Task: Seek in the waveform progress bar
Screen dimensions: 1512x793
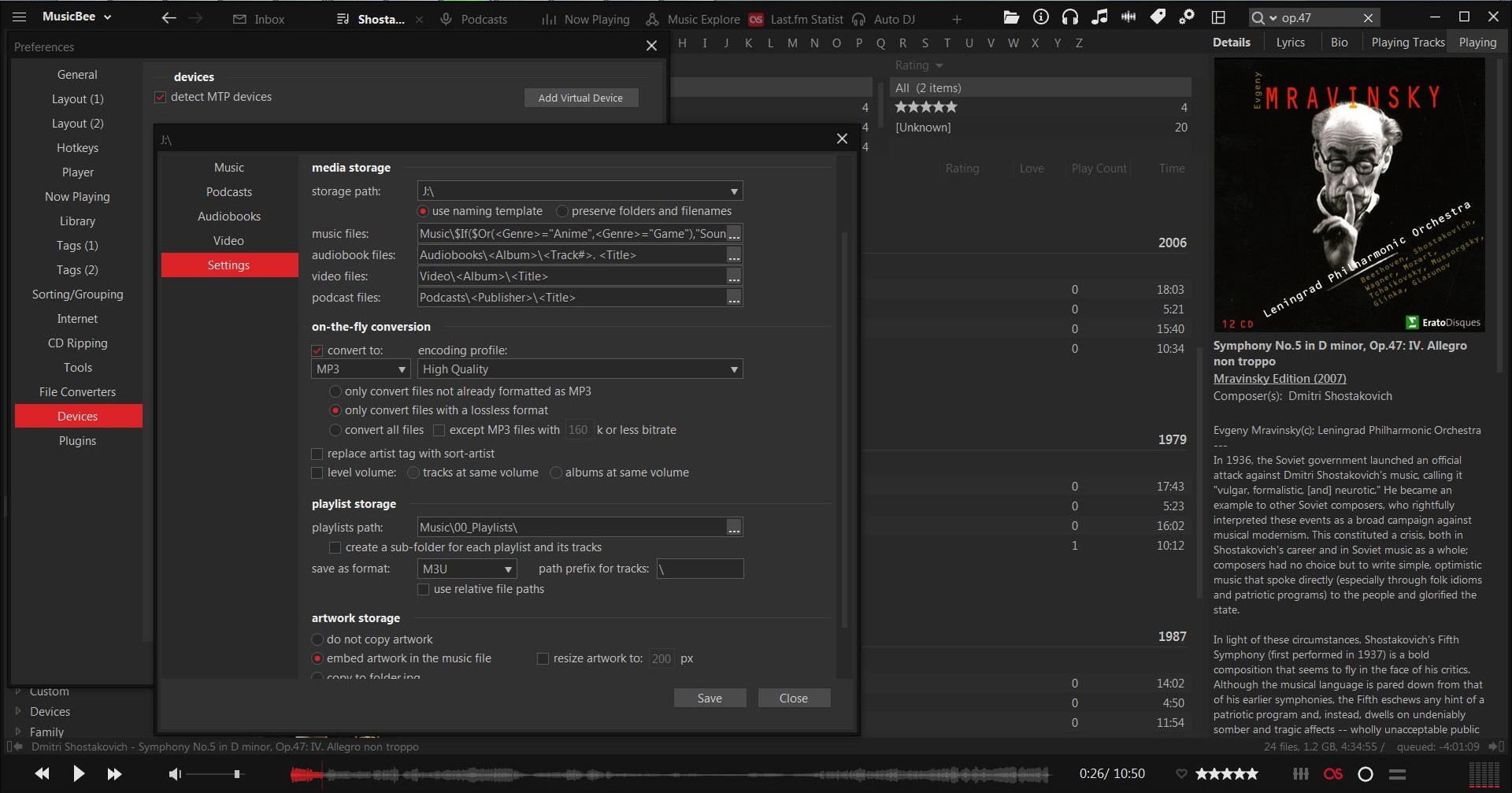Action: click(669, 775)
